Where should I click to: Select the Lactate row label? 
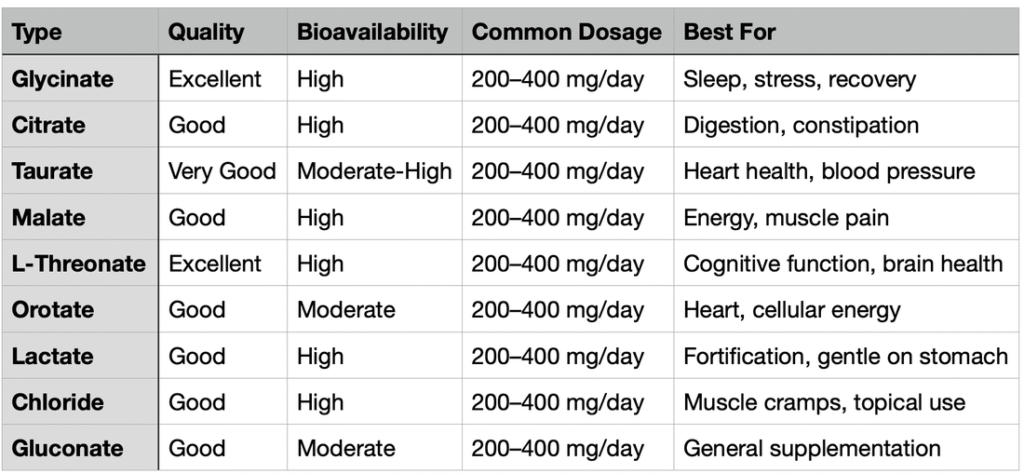coord(52,356)
